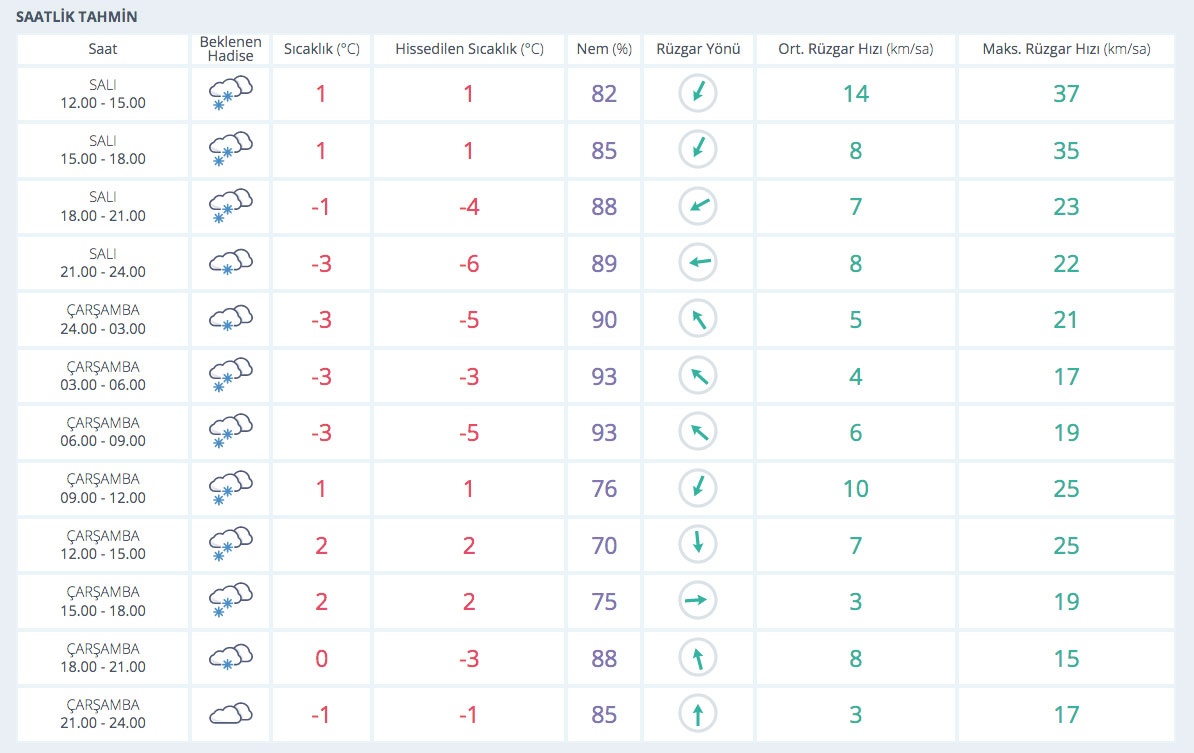This screenshot has height=753, width=1194.
Task: Select the plain cloud icon for Çarşamba 21.00-24.00
Action: (230, 714)
